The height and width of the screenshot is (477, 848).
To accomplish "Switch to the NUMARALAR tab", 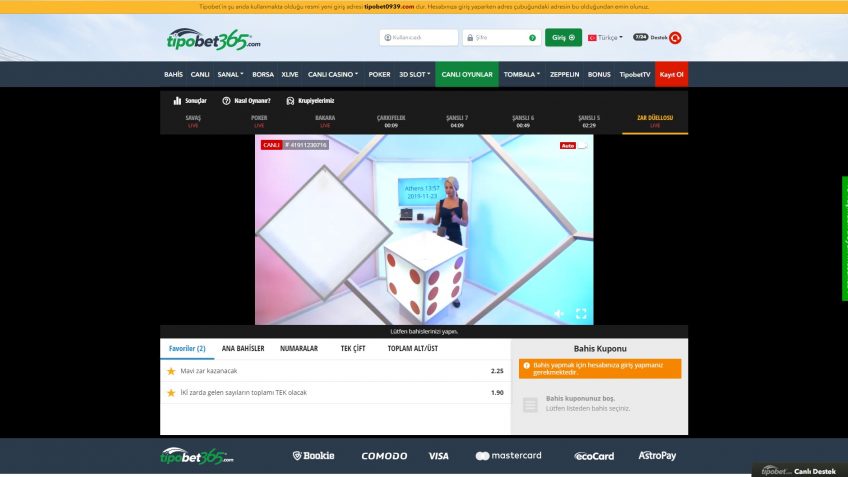I will (299, 349).
